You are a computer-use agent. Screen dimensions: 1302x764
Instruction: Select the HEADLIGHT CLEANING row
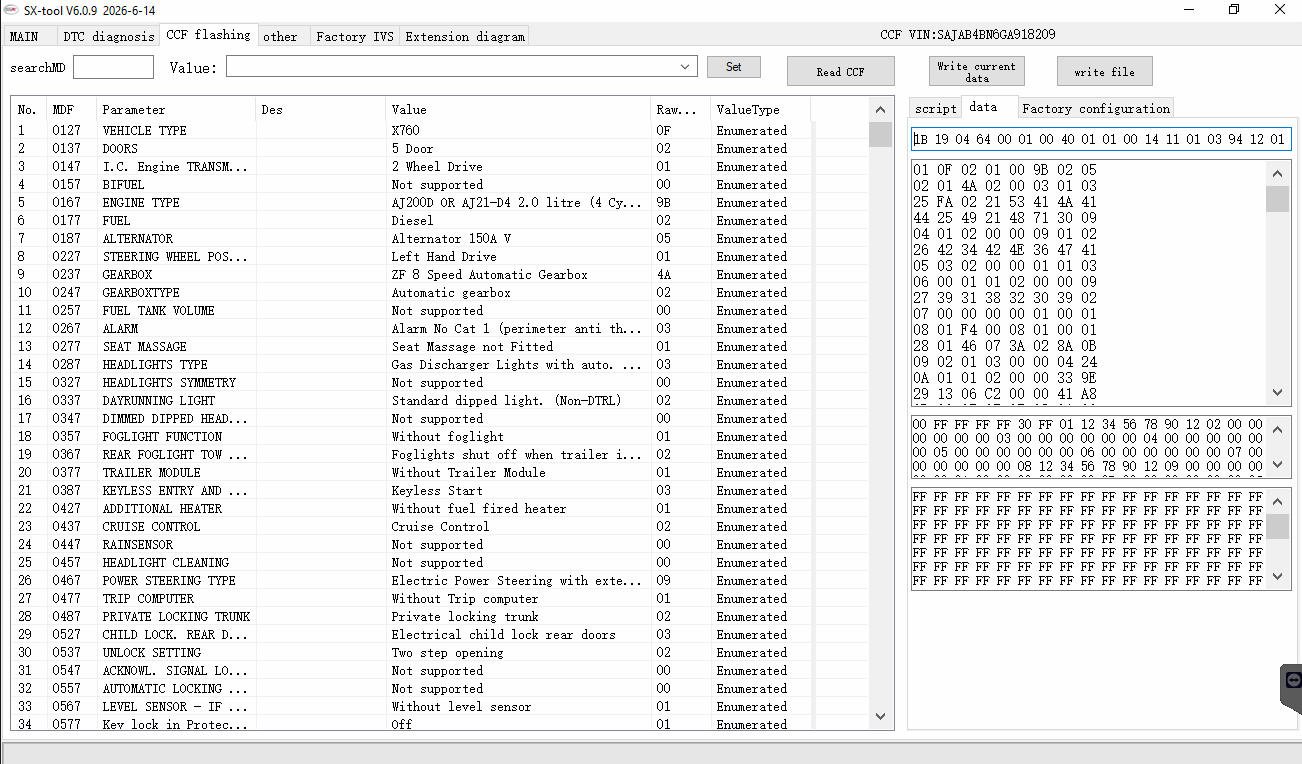coord(440,563)
